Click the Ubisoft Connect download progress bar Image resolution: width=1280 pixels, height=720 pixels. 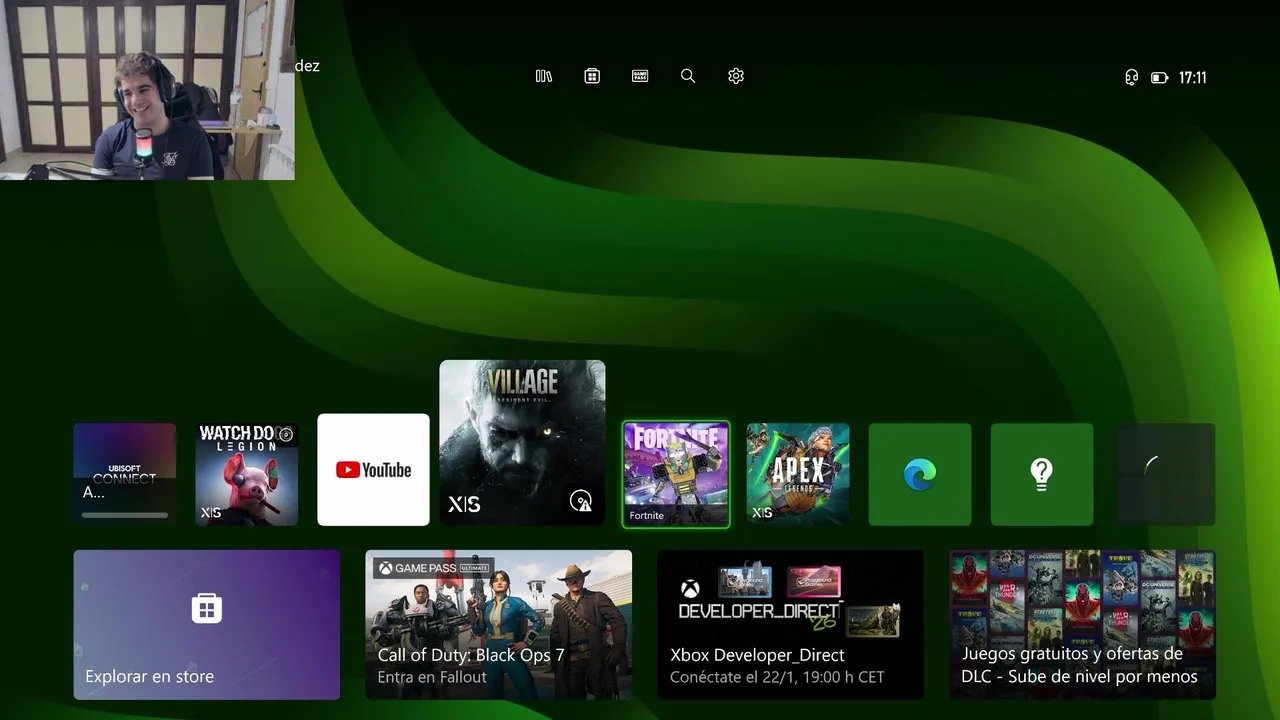point(125,515)
